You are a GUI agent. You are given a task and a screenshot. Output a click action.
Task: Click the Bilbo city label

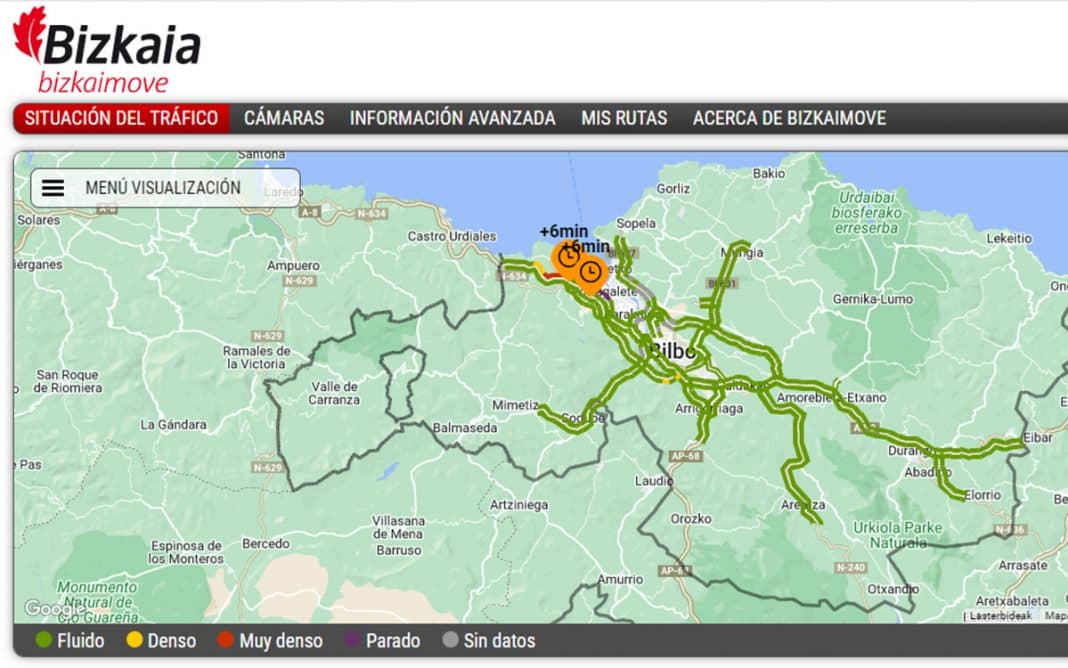coord(672,351)
